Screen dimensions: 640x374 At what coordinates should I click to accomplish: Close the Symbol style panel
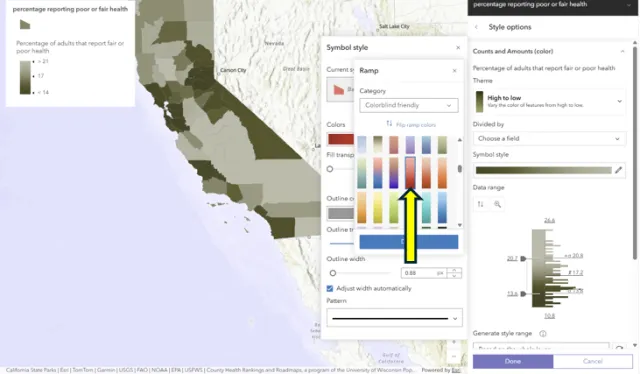click(x=458, y=48)
